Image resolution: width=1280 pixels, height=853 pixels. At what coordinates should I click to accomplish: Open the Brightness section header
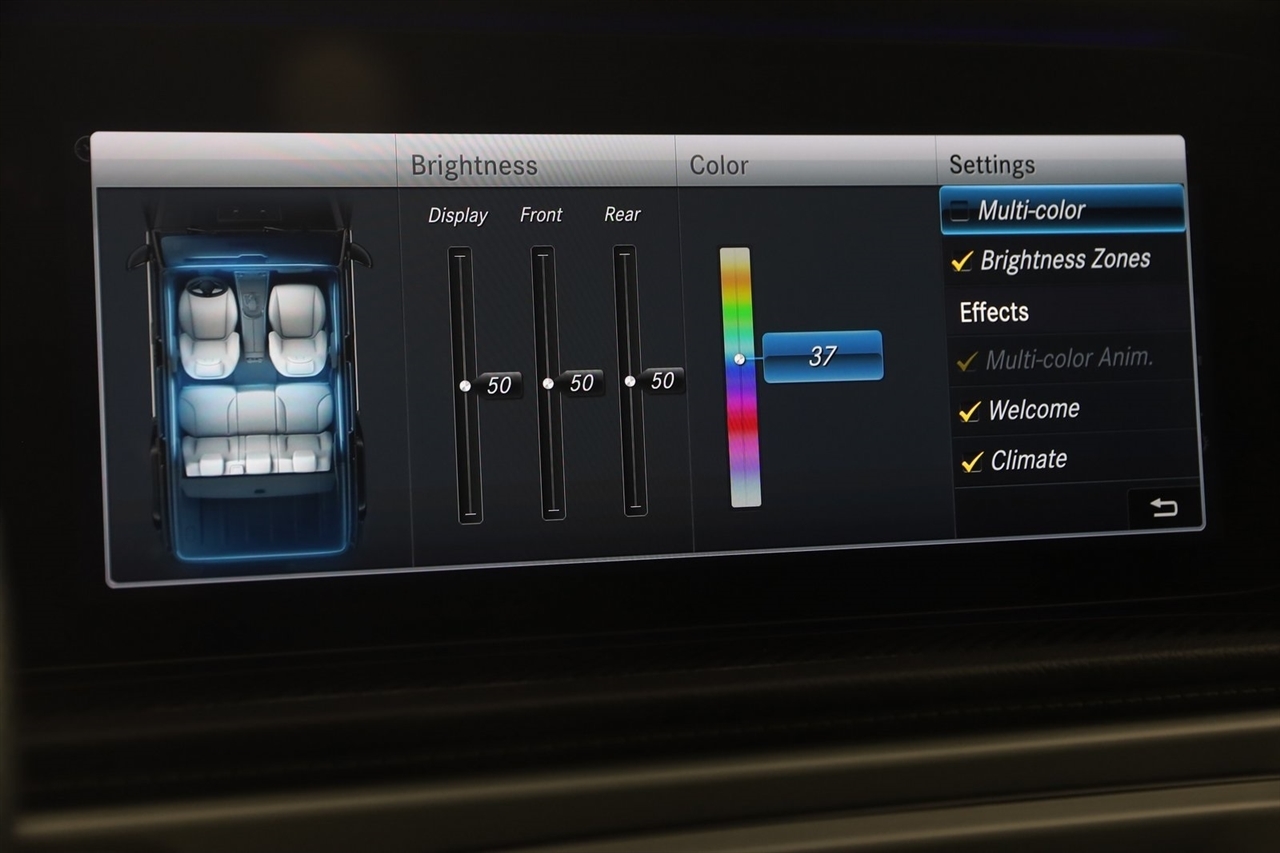coord(474,166)
